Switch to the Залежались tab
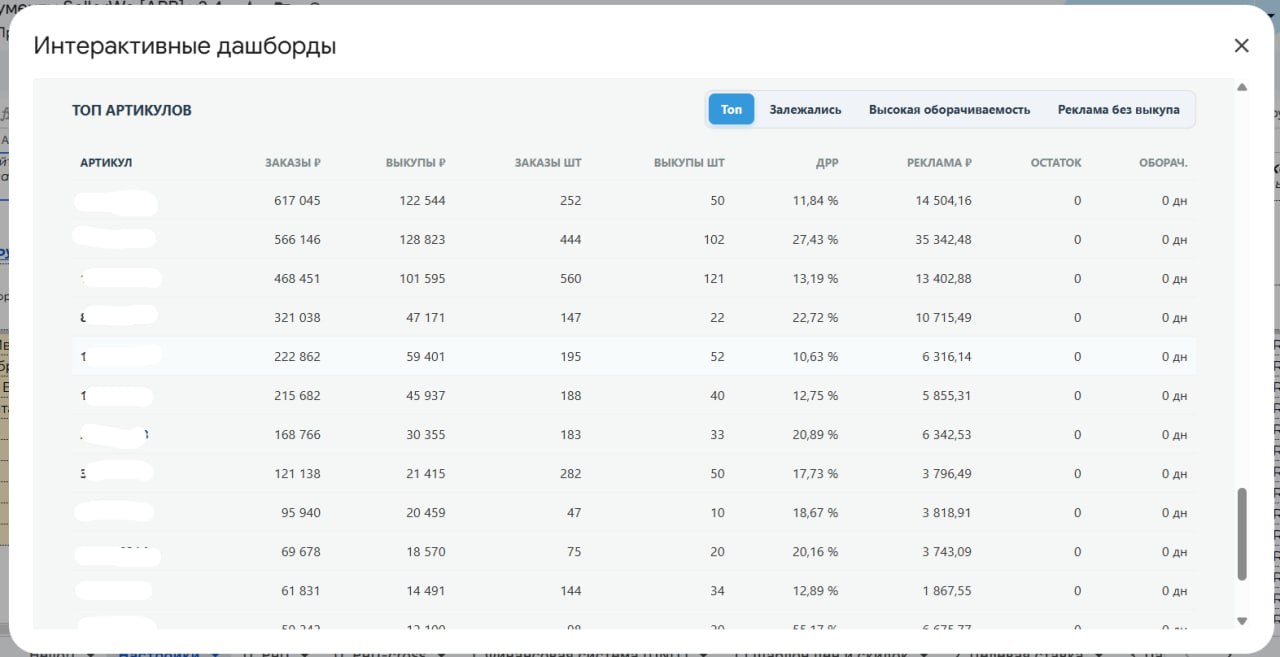Image resolution: width=1280 pixels, height=657 pixels. pyautogui.click(x=805, y=110)
